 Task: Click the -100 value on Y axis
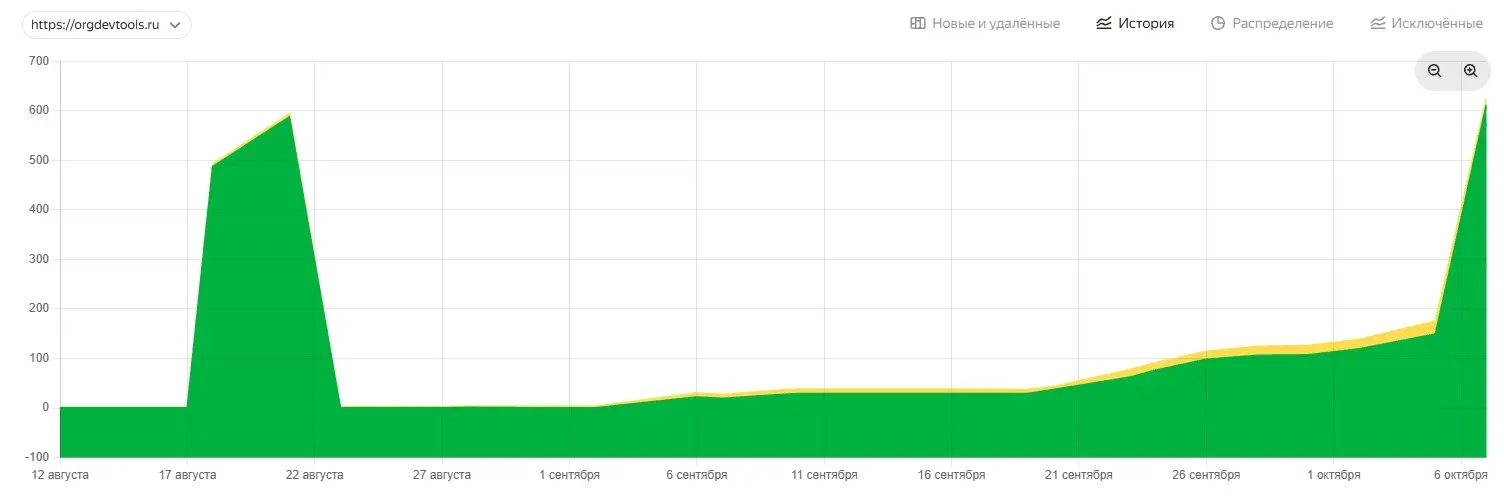click(37, 457)
